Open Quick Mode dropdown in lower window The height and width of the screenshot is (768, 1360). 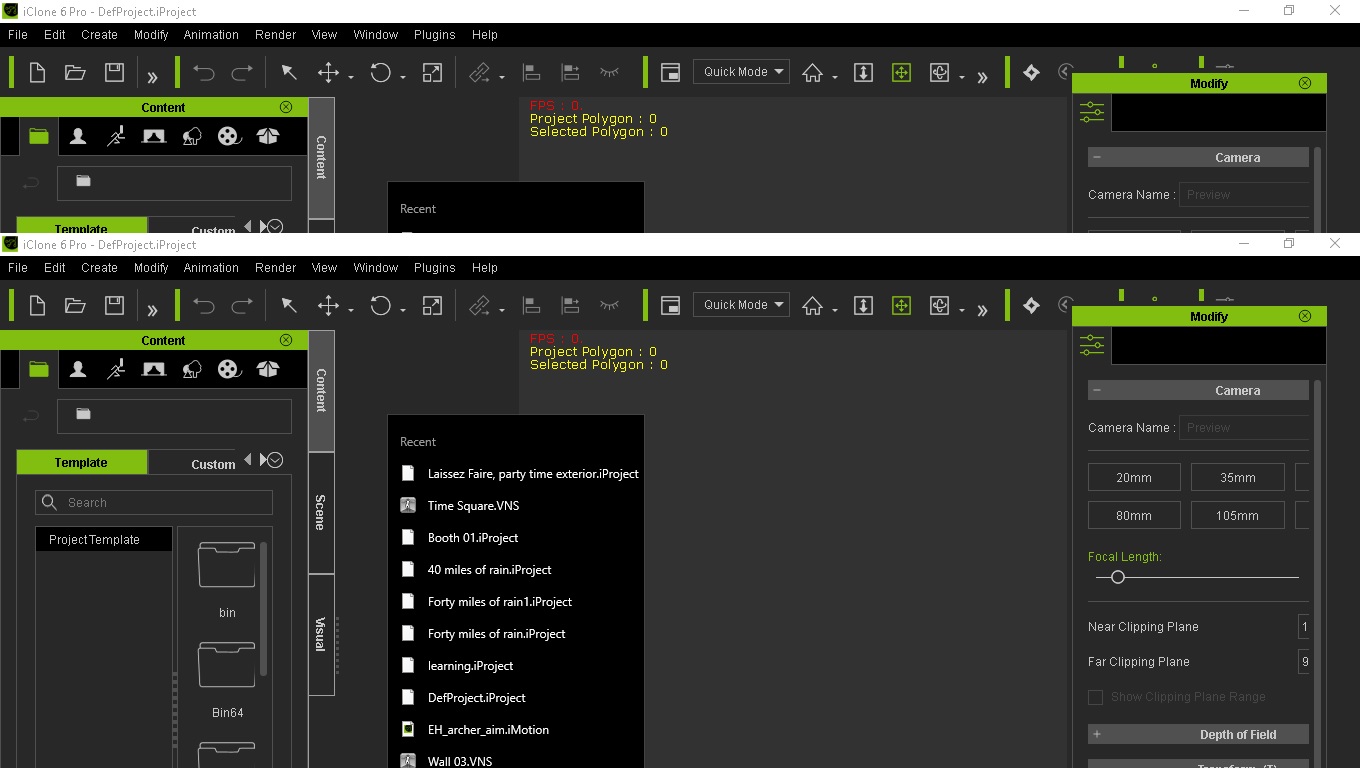[x=741, y=305]
